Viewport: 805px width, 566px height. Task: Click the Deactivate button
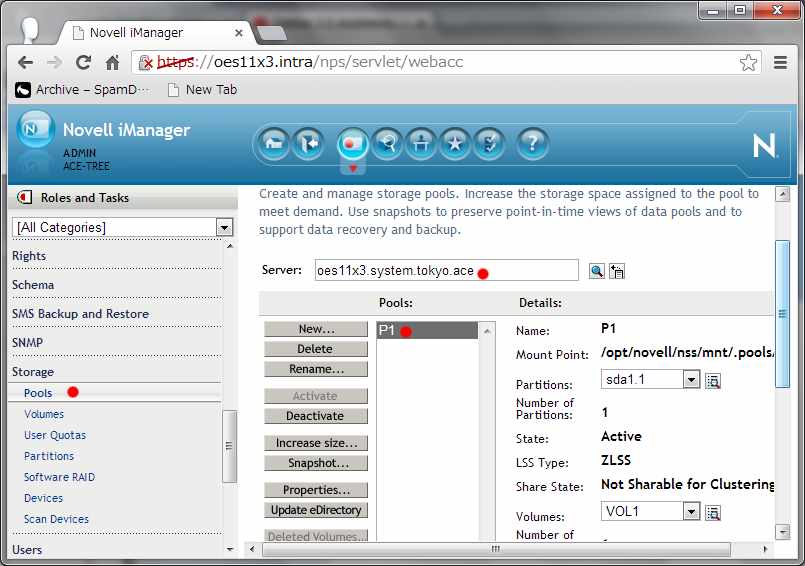coord(316,416)
